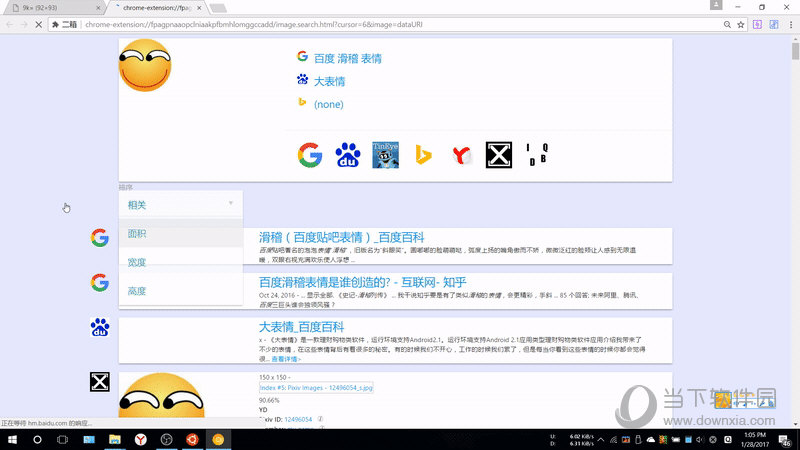
Task: Select 高度 sort option
Action: (x=181, y=291)
